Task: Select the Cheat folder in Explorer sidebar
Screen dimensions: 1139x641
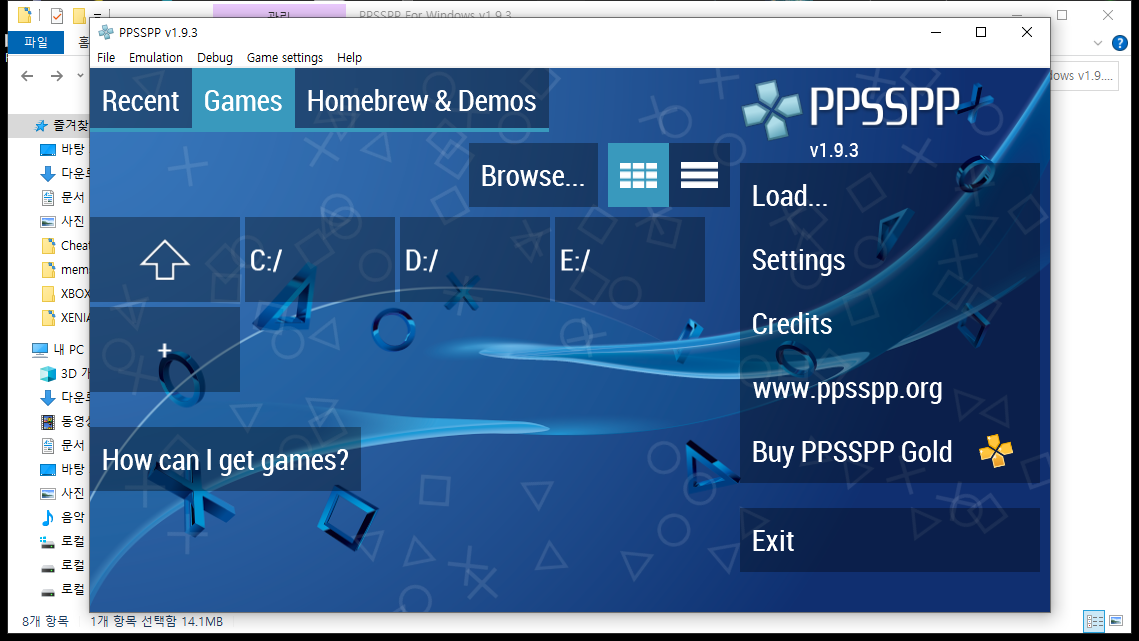Action: 65,246
